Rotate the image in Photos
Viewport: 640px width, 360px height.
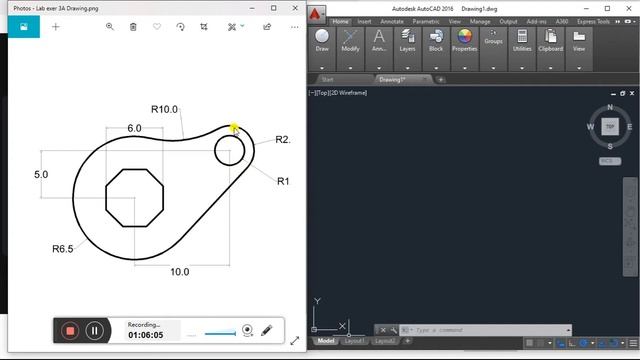click(180, 27)
